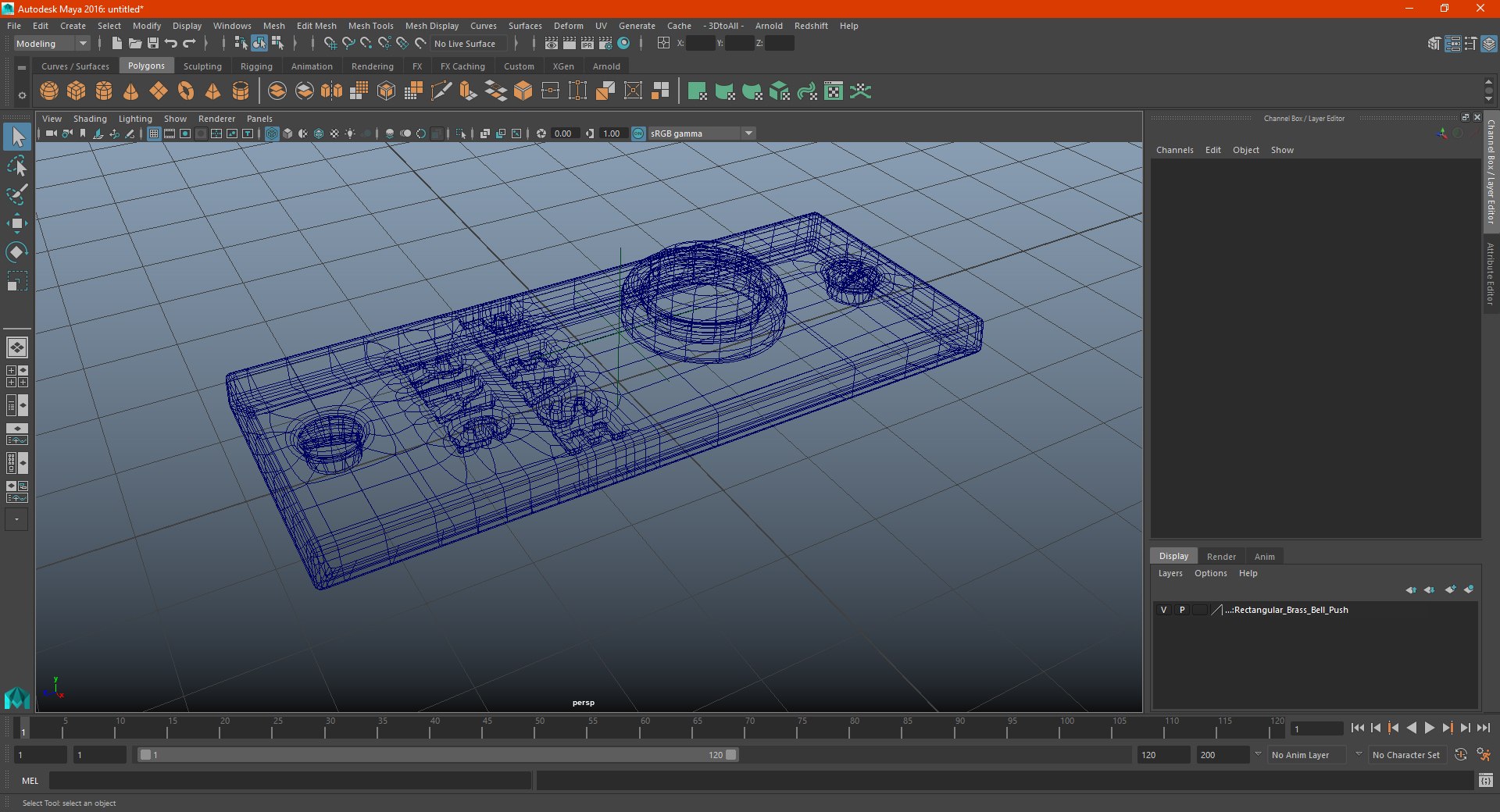Create a polygon pyramid from the shelf
Viewport: 1500px width, 812px height.
[x=213, y=91]
